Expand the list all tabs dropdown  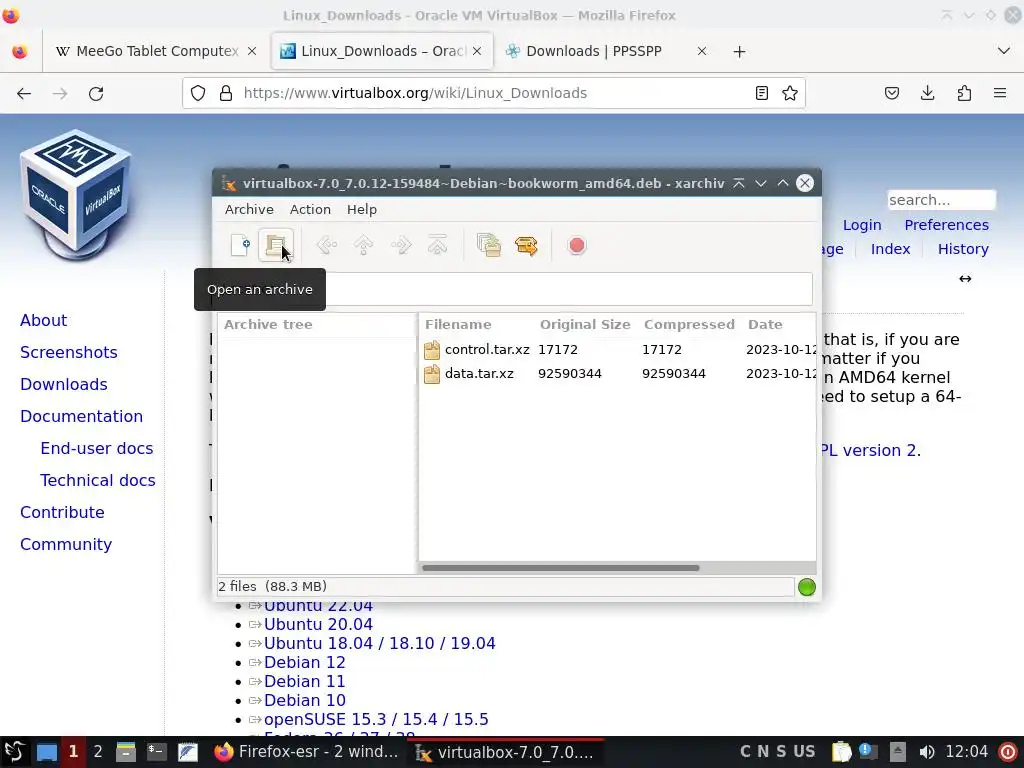[x=1004, y=51]
